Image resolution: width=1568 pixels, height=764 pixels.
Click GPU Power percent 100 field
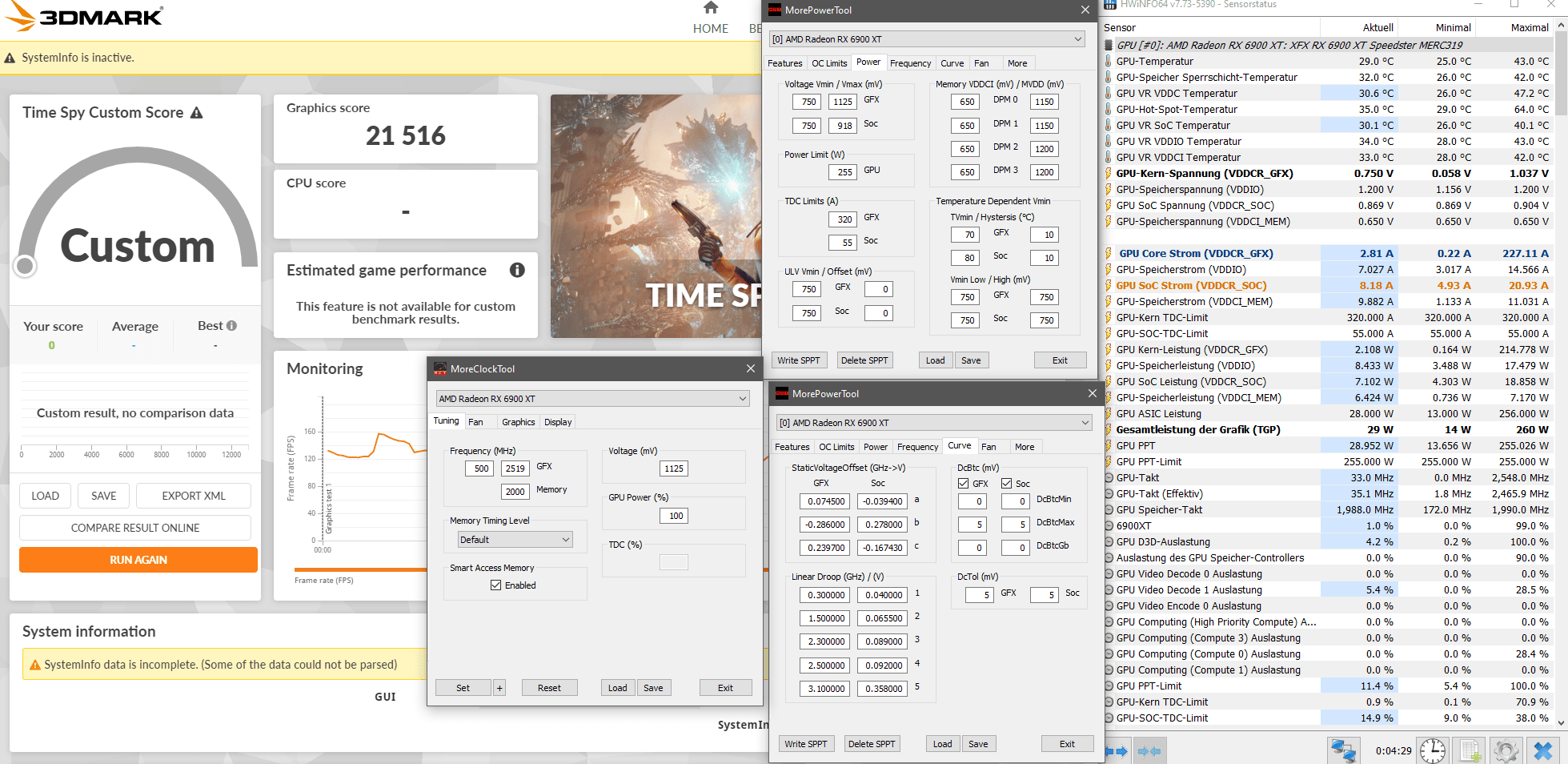click(674, 516)
